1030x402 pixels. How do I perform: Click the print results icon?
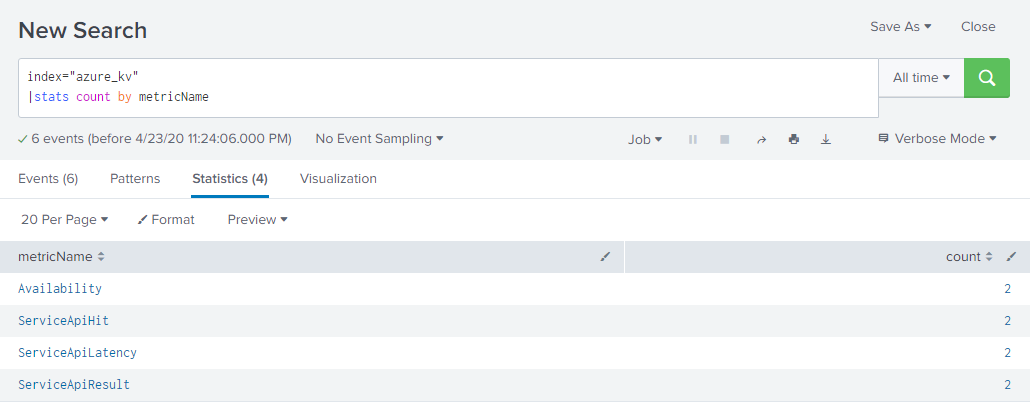click(x=794, y=140)
